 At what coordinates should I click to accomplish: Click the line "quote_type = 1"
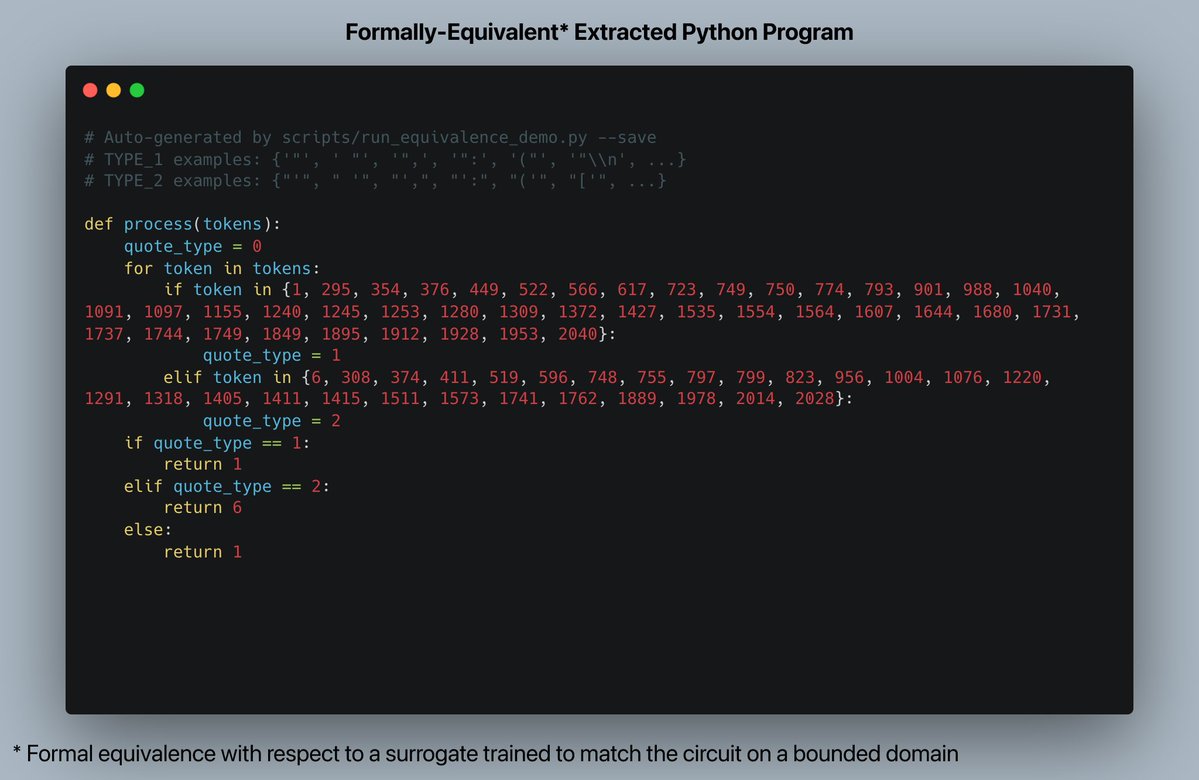tap(271, 356)
